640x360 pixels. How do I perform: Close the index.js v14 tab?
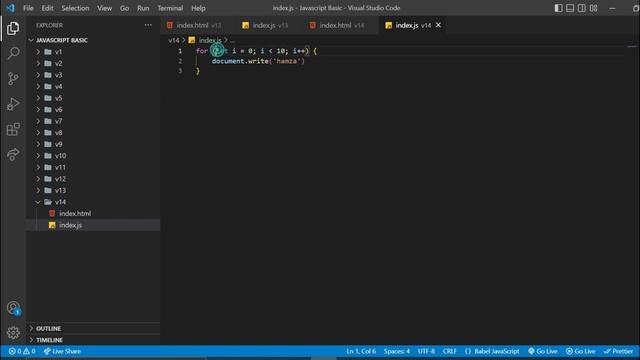coord(438,25)
